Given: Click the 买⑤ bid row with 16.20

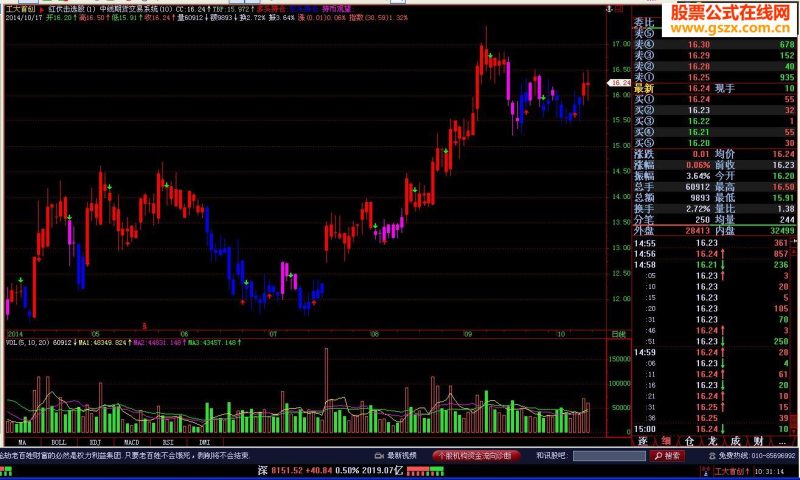Looking at the screenshot, I should tap(714, 143).
